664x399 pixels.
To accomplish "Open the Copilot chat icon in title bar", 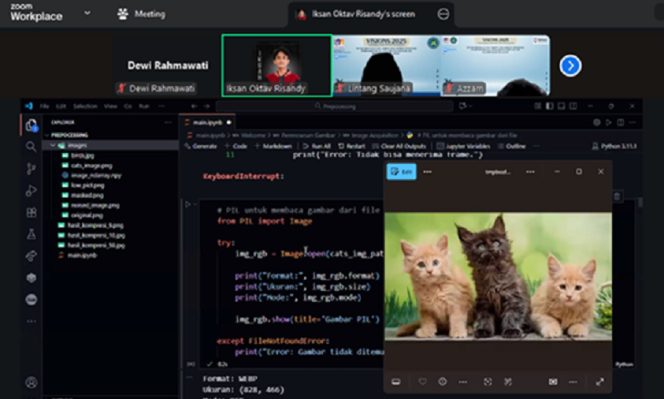I will click(462, 106).
